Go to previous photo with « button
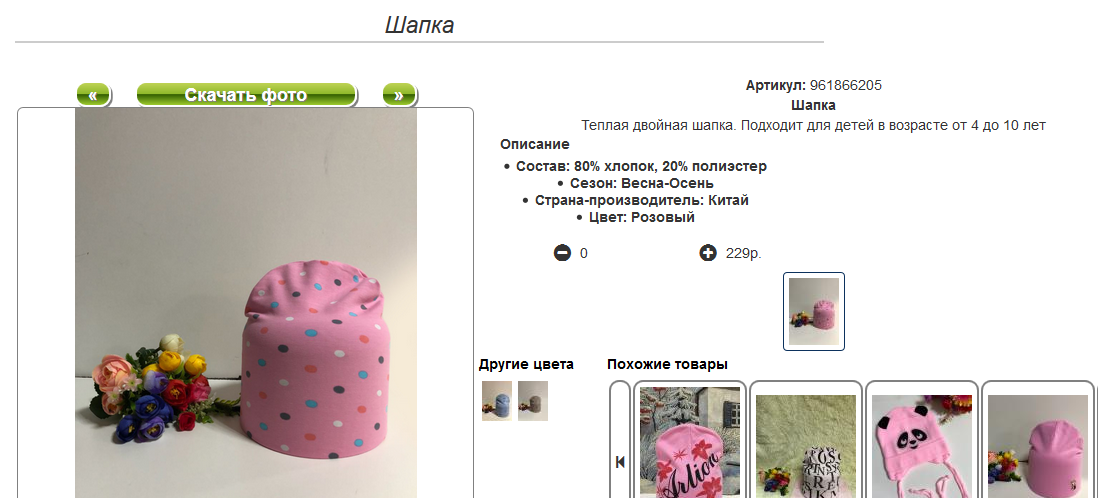The width and height of the screenshot is (1098, 498). pyautogui.click(x=93, y=95)
